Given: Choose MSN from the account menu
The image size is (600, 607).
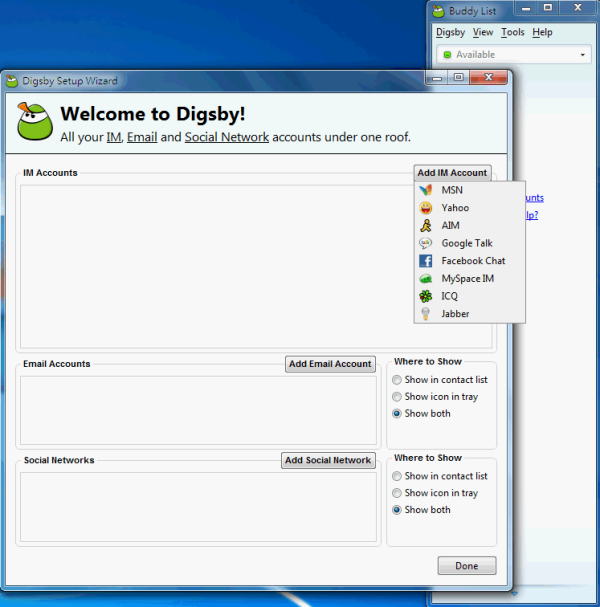Looking at the screenshot, I should tap(470, 190).
